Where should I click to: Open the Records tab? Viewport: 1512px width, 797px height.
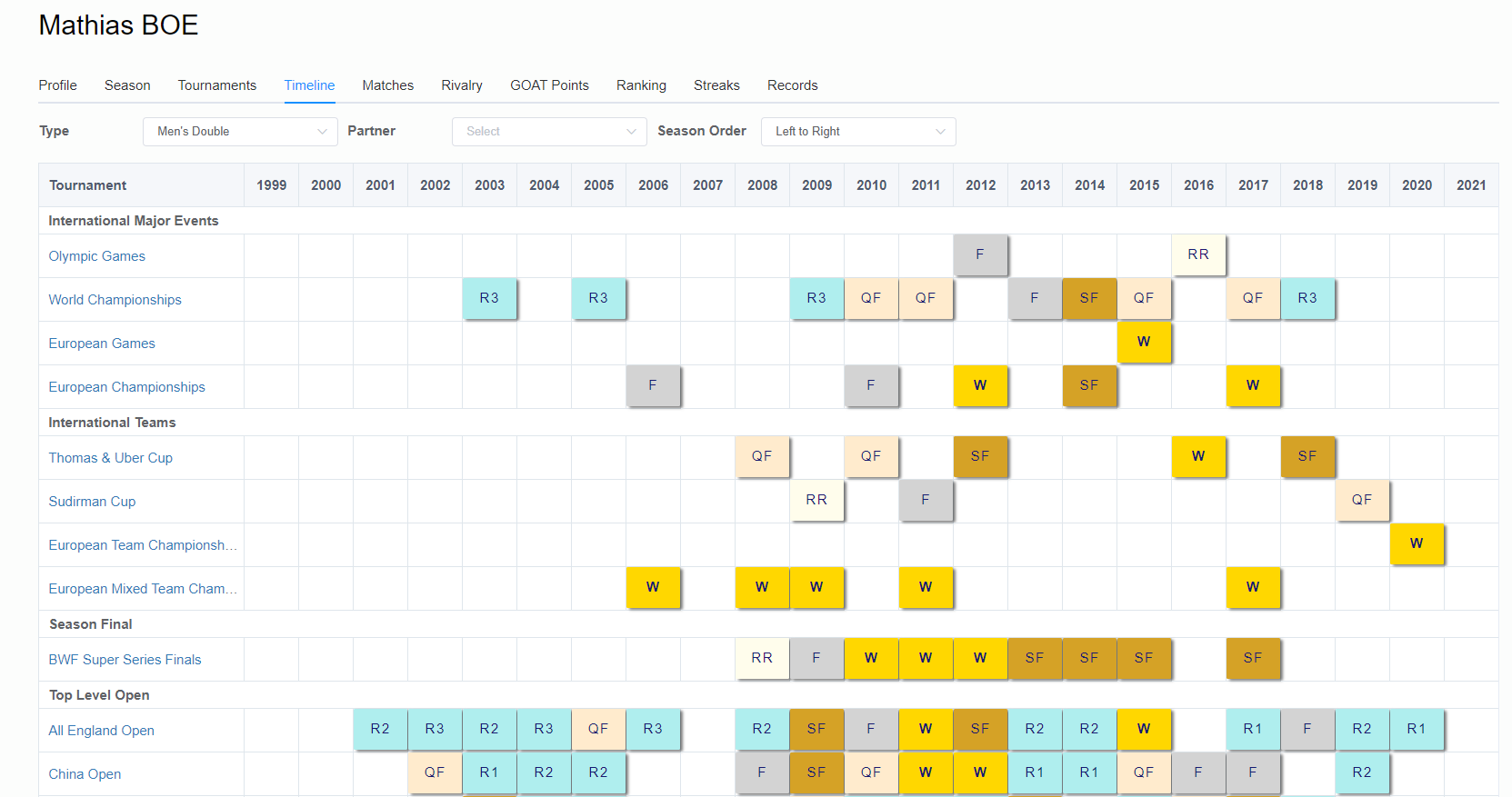(792, 85)
